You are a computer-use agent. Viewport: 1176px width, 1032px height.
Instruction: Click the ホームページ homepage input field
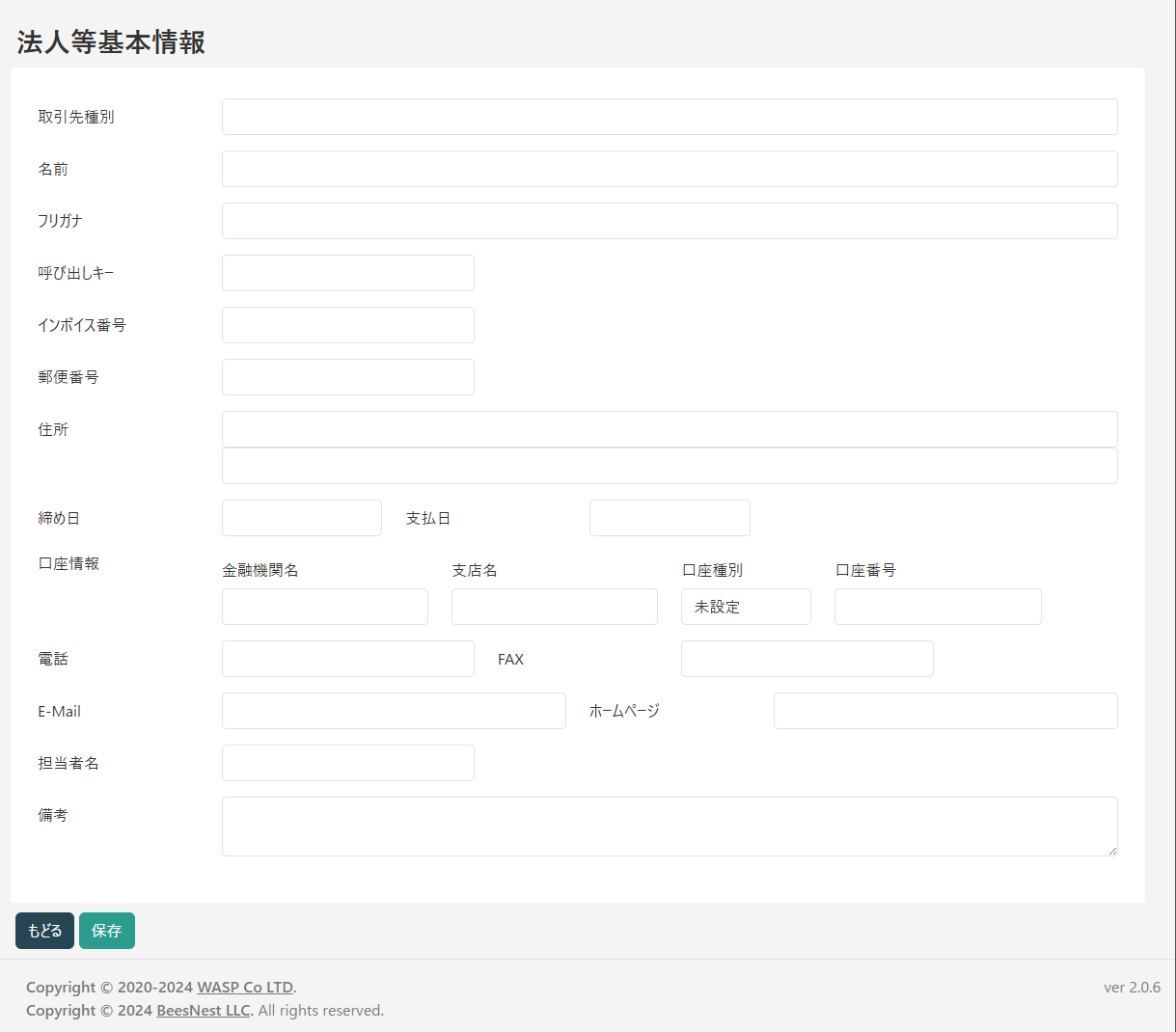click(944, 711)
